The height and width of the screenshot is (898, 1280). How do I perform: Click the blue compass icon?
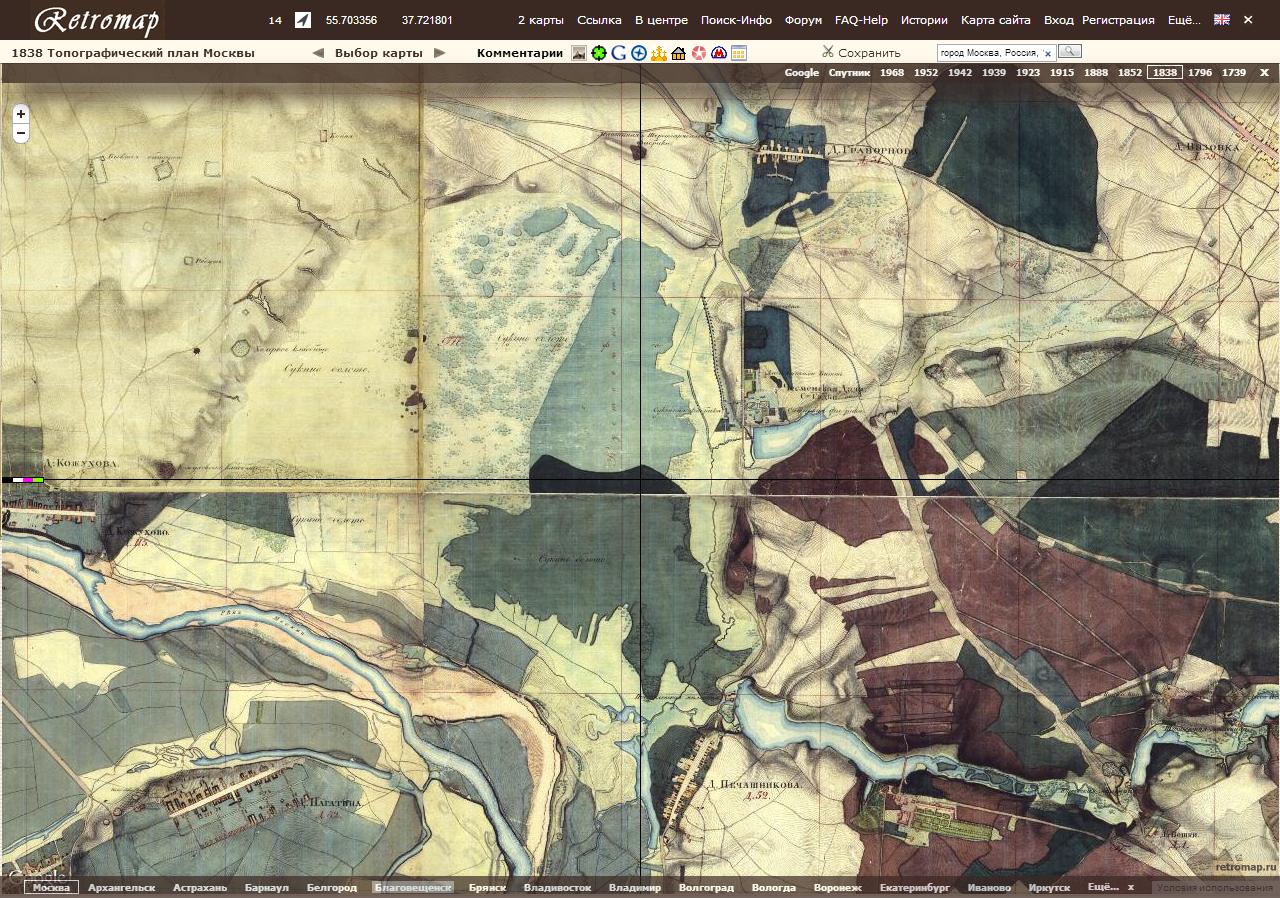[x=639, y=53]
